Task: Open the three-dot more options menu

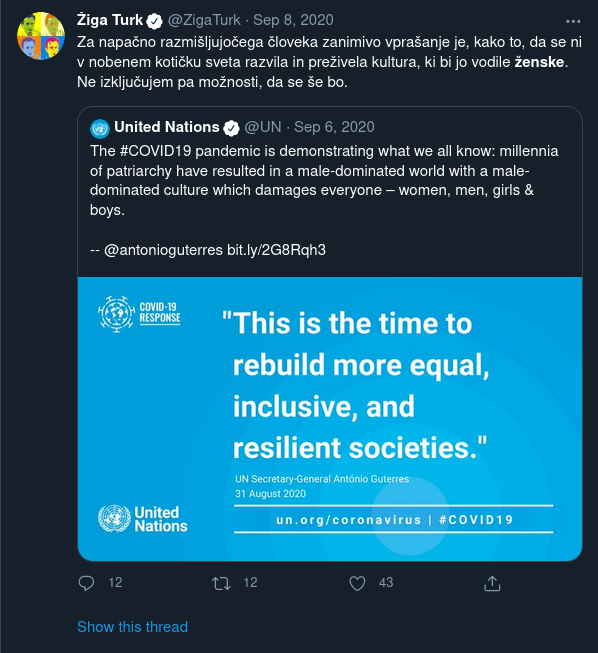Action: pyautogui.click(x=573, y=21)
